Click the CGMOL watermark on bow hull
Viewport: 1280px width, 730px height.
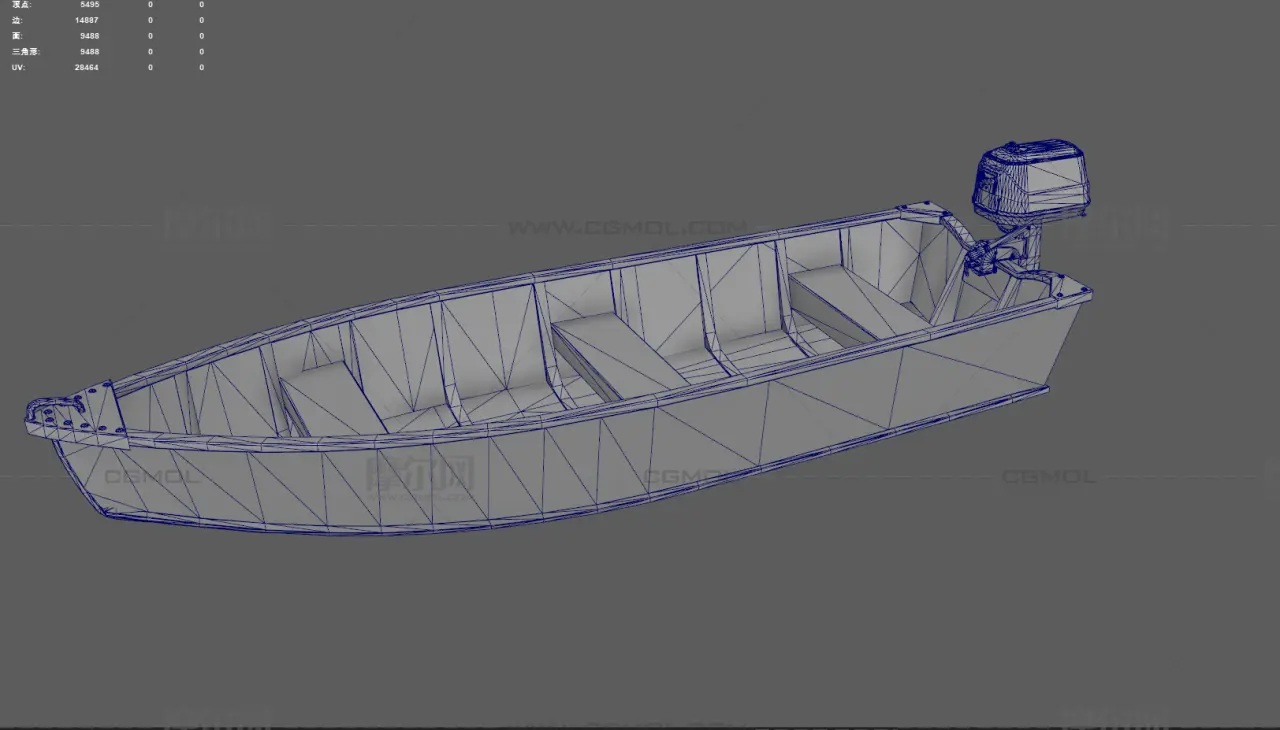click(x=152, y=477)
